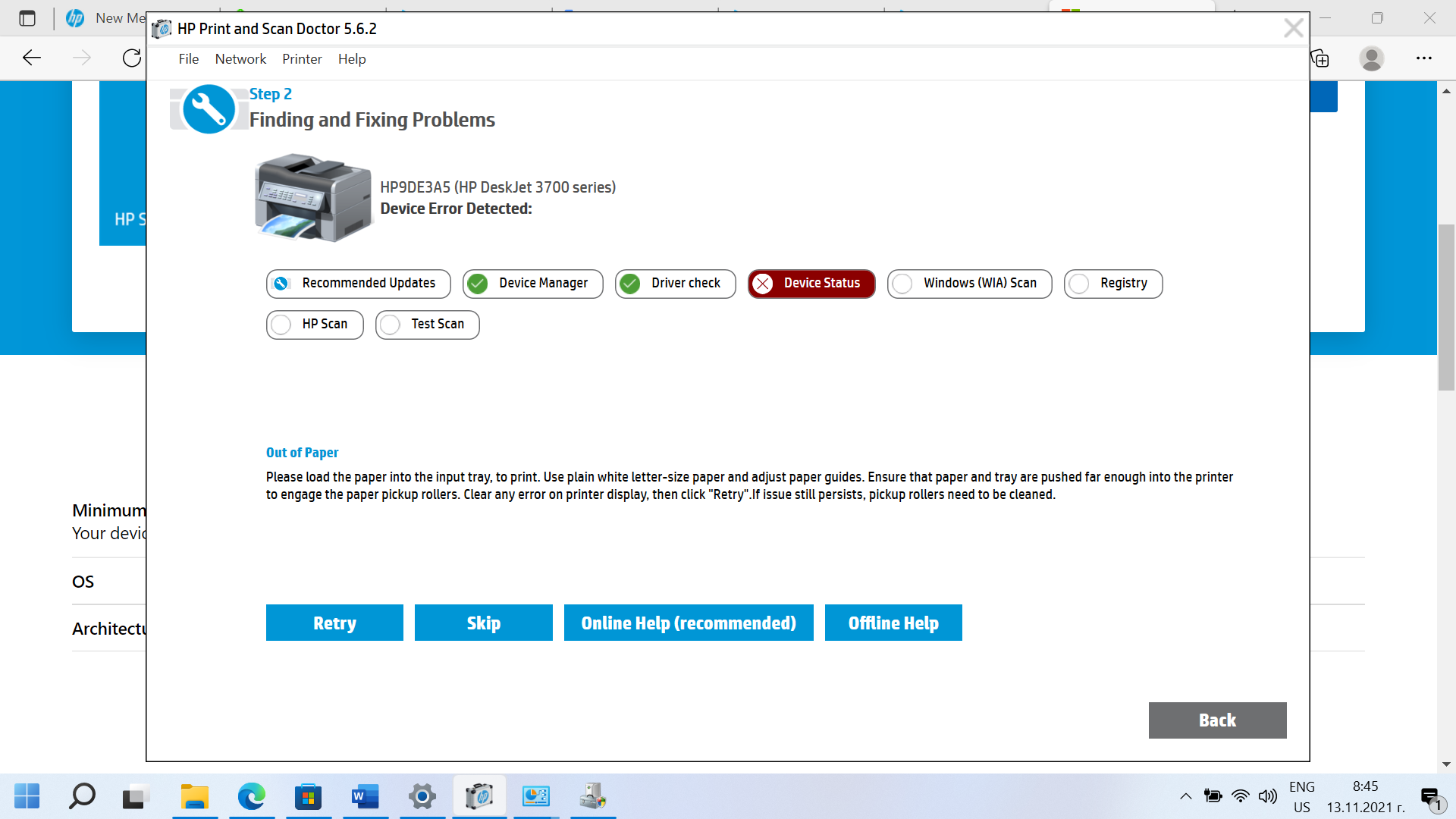Select the Test Scan step indicator
The height and width of the screenshot is (819, 1456).
tap(427, 325)
